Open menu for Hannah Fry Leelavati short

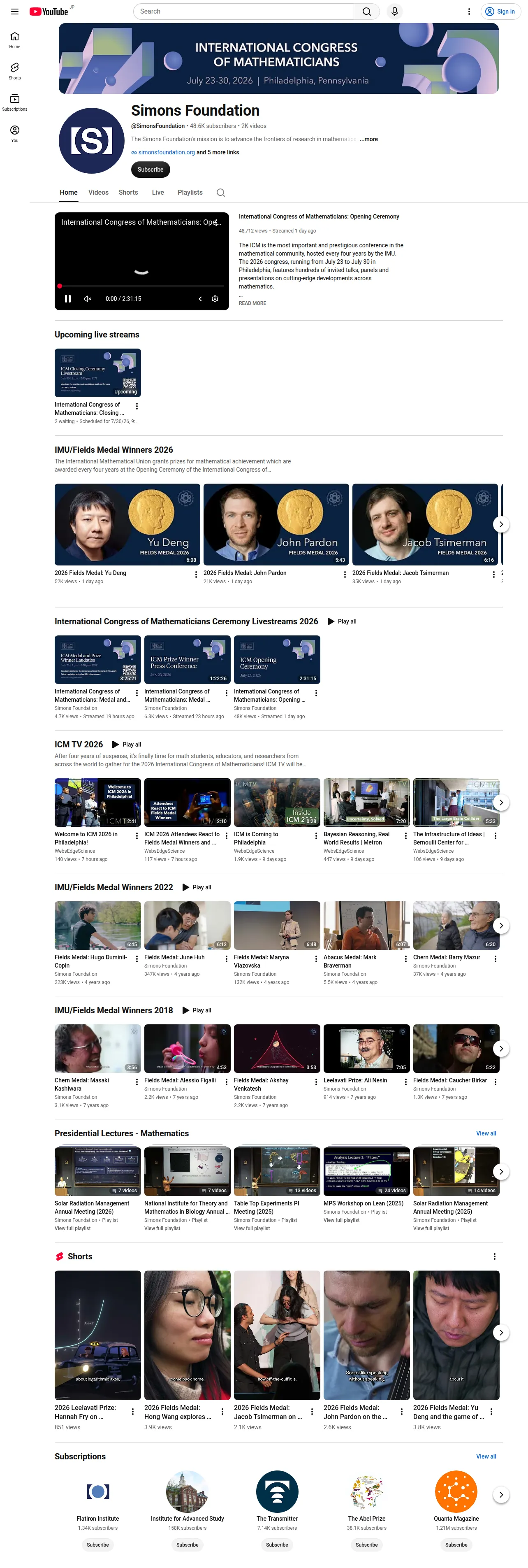point(132,1412)
